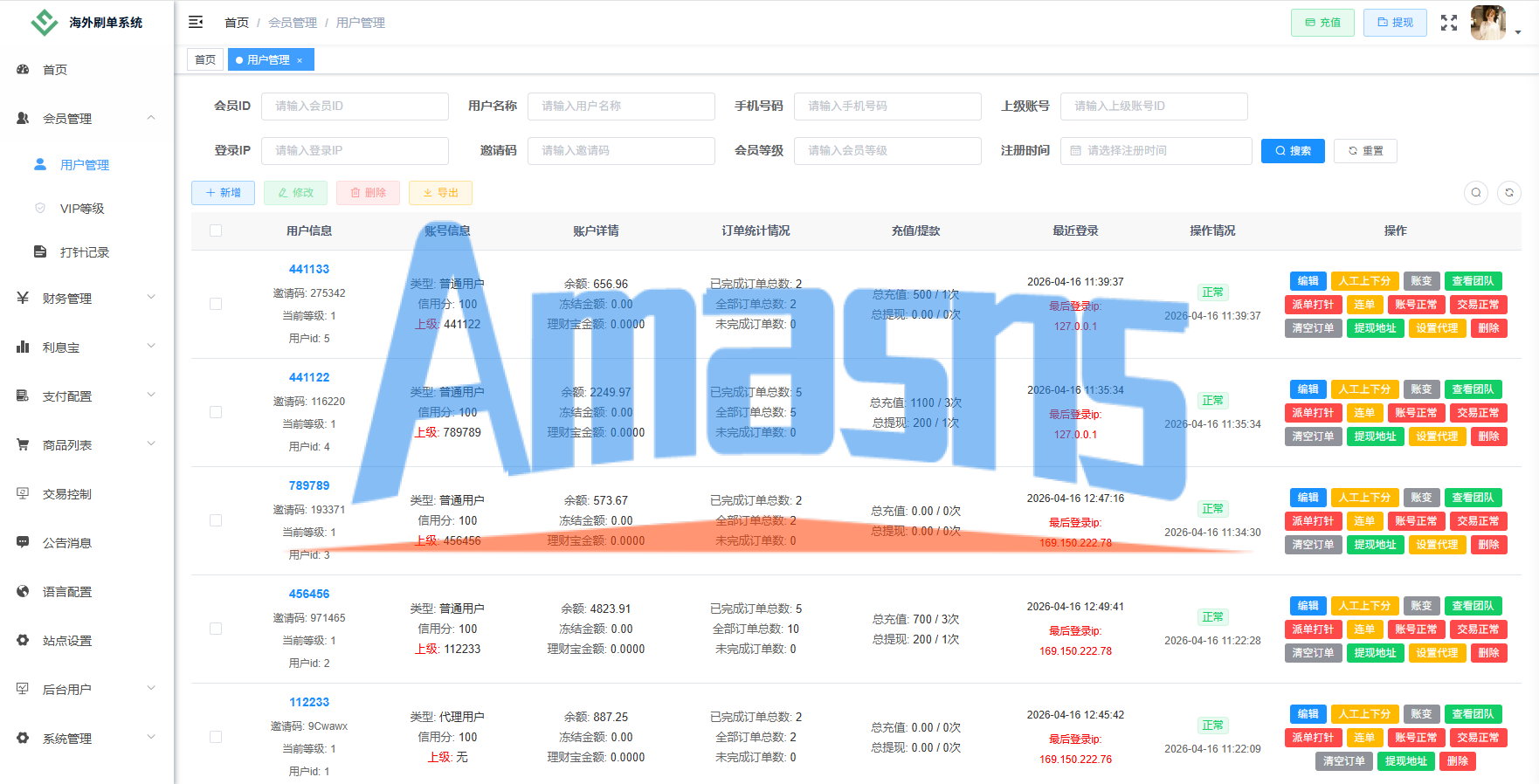Open 首页 dashboard icon in sidebar

(23, 69)
